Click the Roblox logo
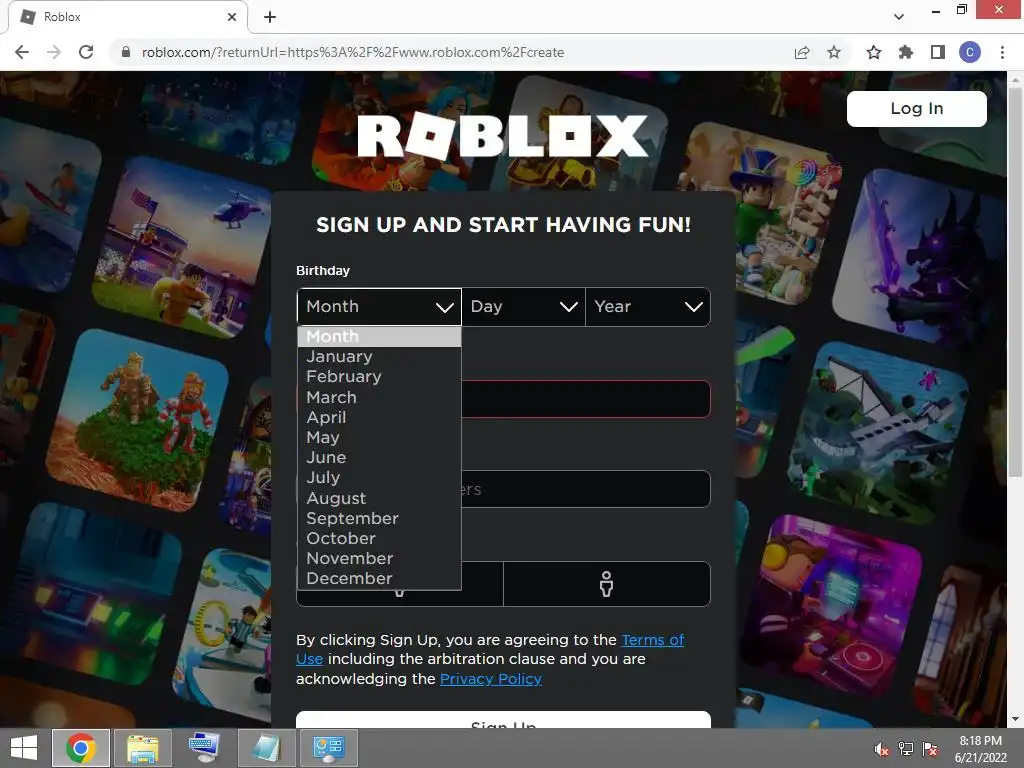This screenshot has height=768, width=1024. point(503,136)
